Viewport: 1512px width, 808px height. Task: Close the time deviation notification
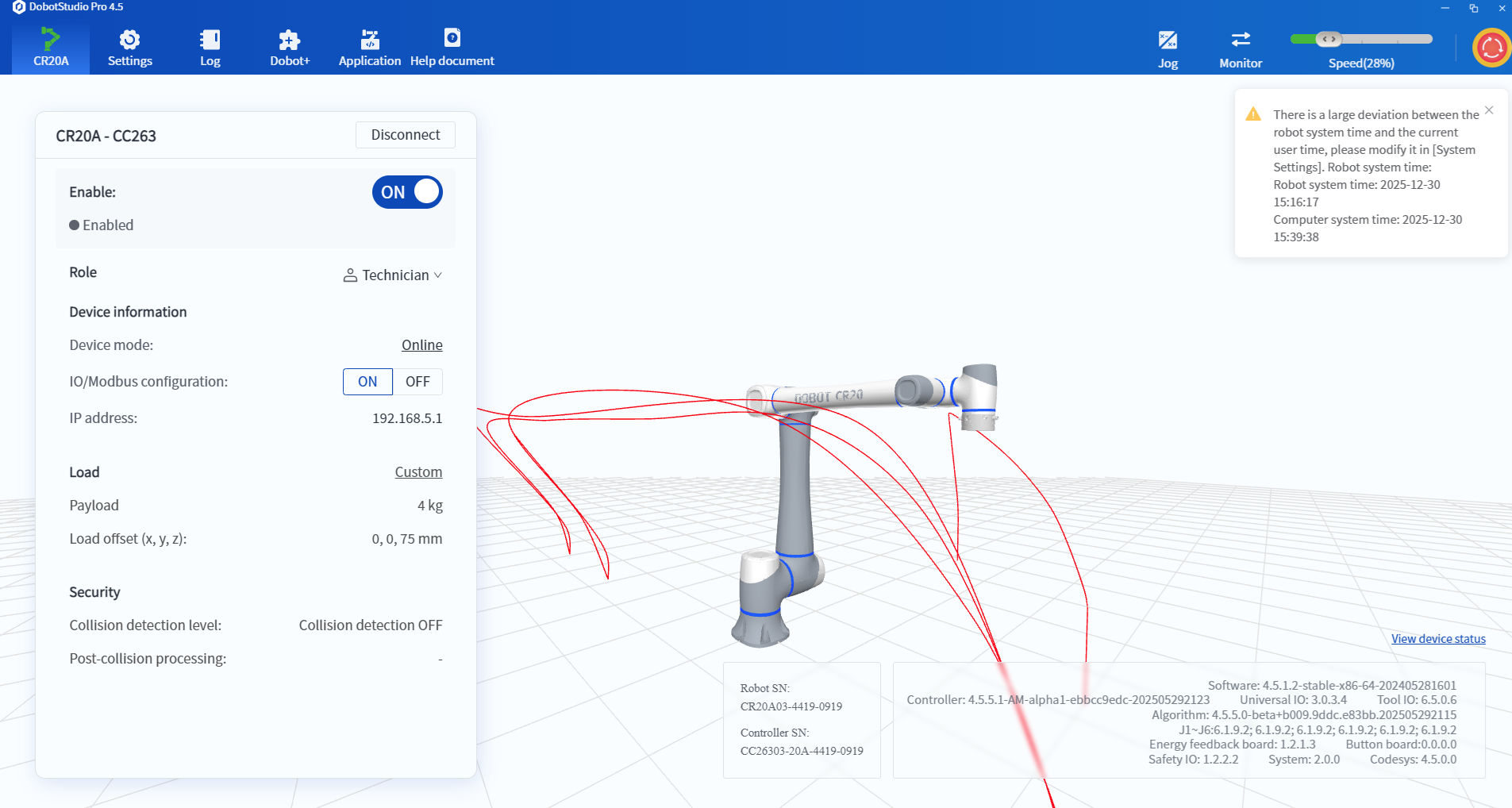pyautogui.click(x=1489, y=110)
